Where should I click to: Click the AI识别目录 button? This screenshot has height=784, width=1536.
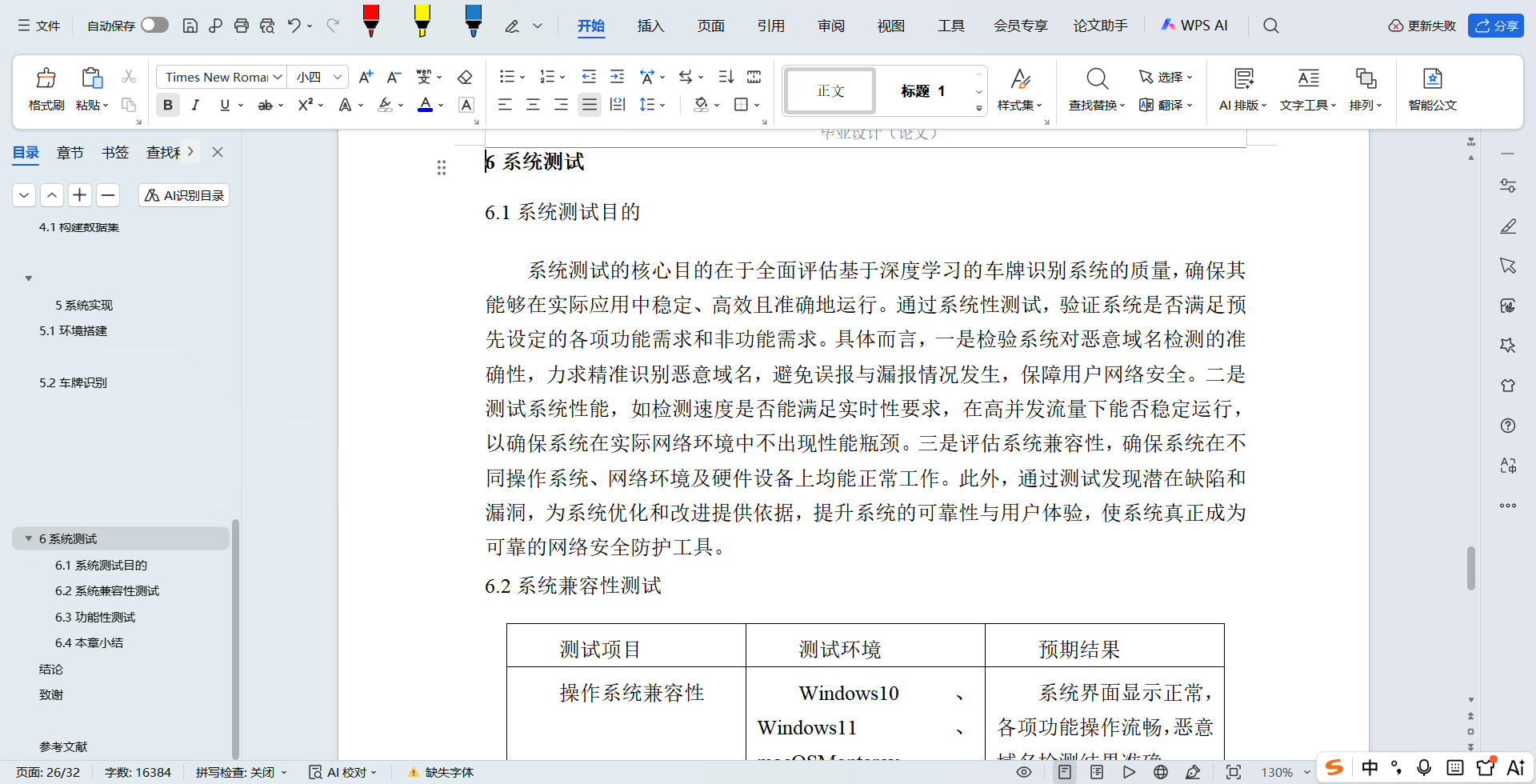point(184,195)
